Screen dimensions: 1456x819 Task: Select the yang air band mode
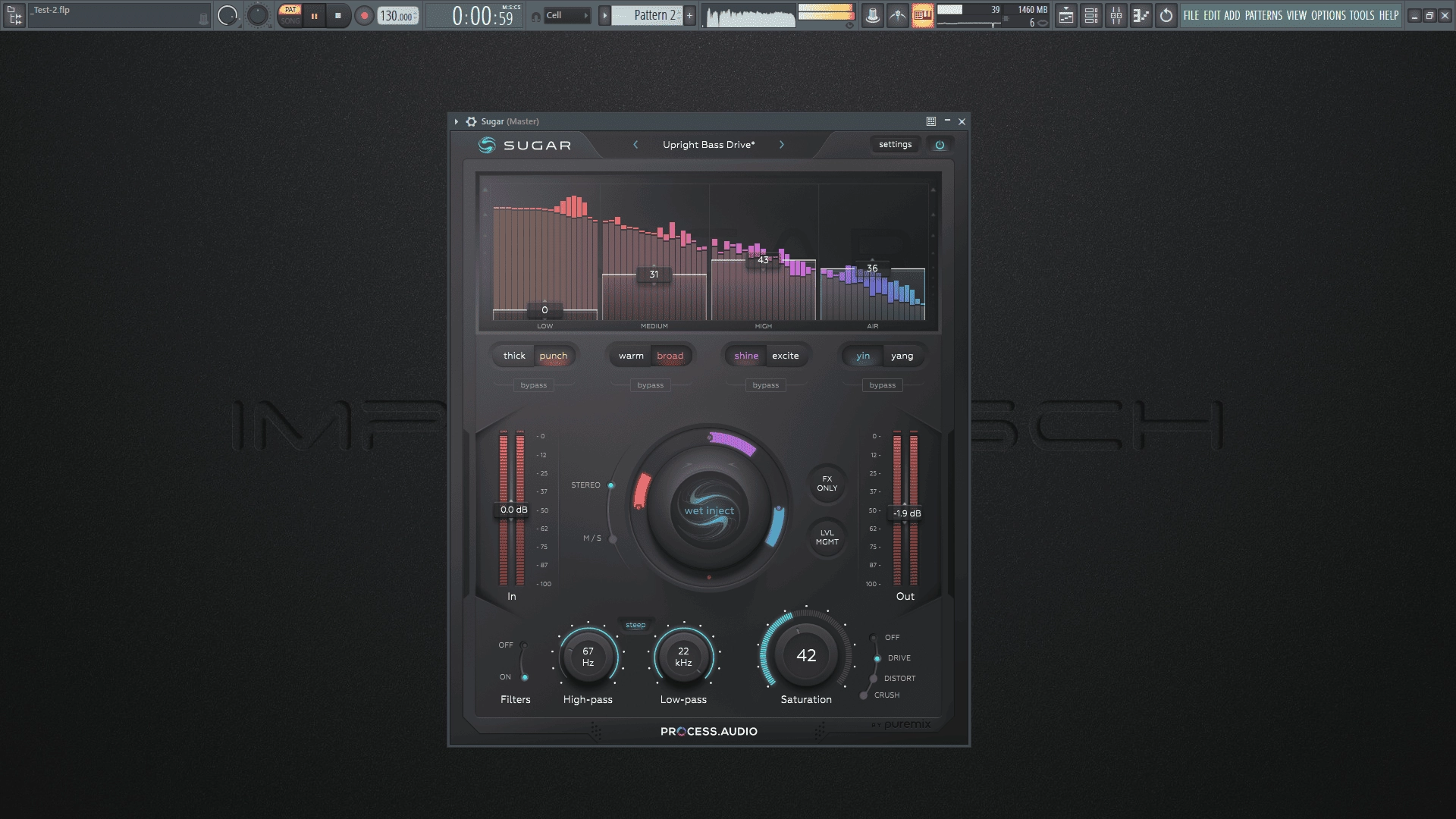[902, 356]
